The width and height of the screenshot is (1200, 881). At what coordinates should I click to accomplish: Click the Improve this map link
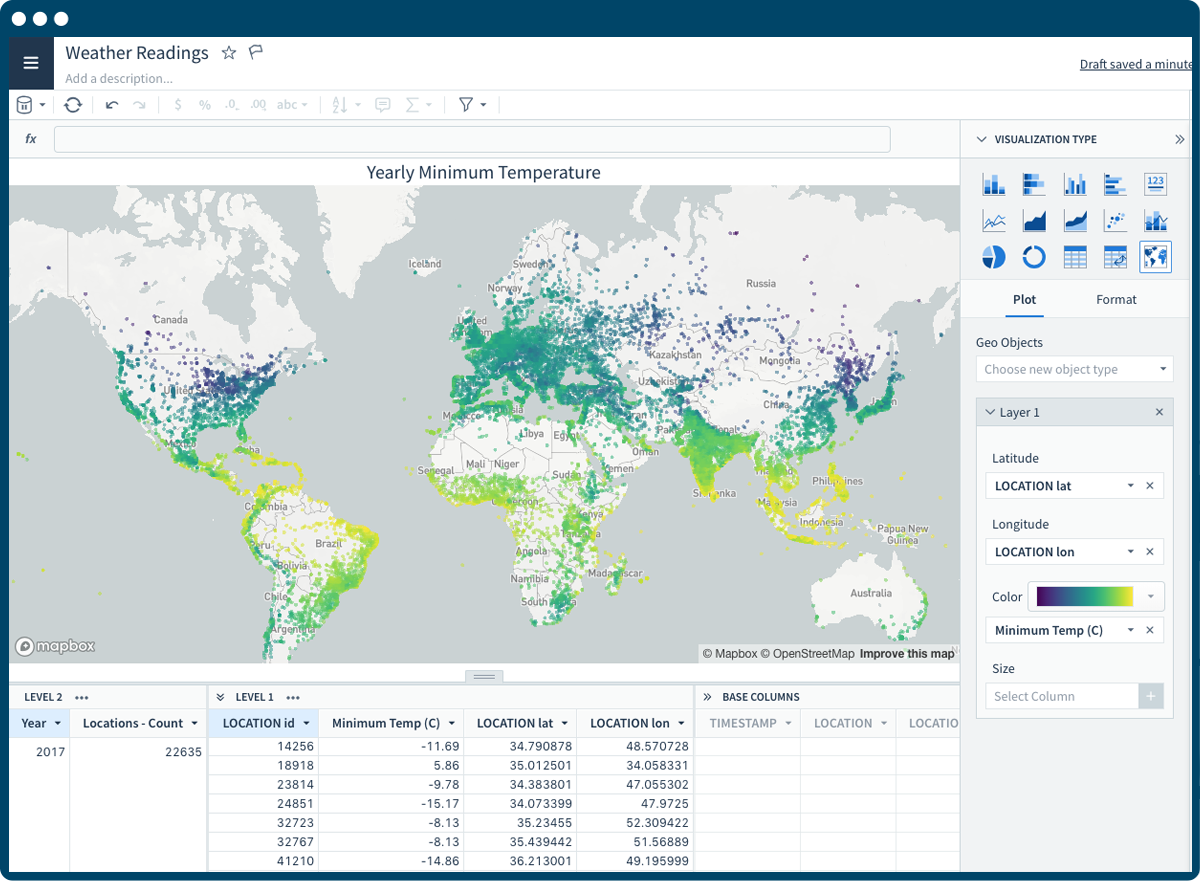pyautogui.click(x=907, y=652)
